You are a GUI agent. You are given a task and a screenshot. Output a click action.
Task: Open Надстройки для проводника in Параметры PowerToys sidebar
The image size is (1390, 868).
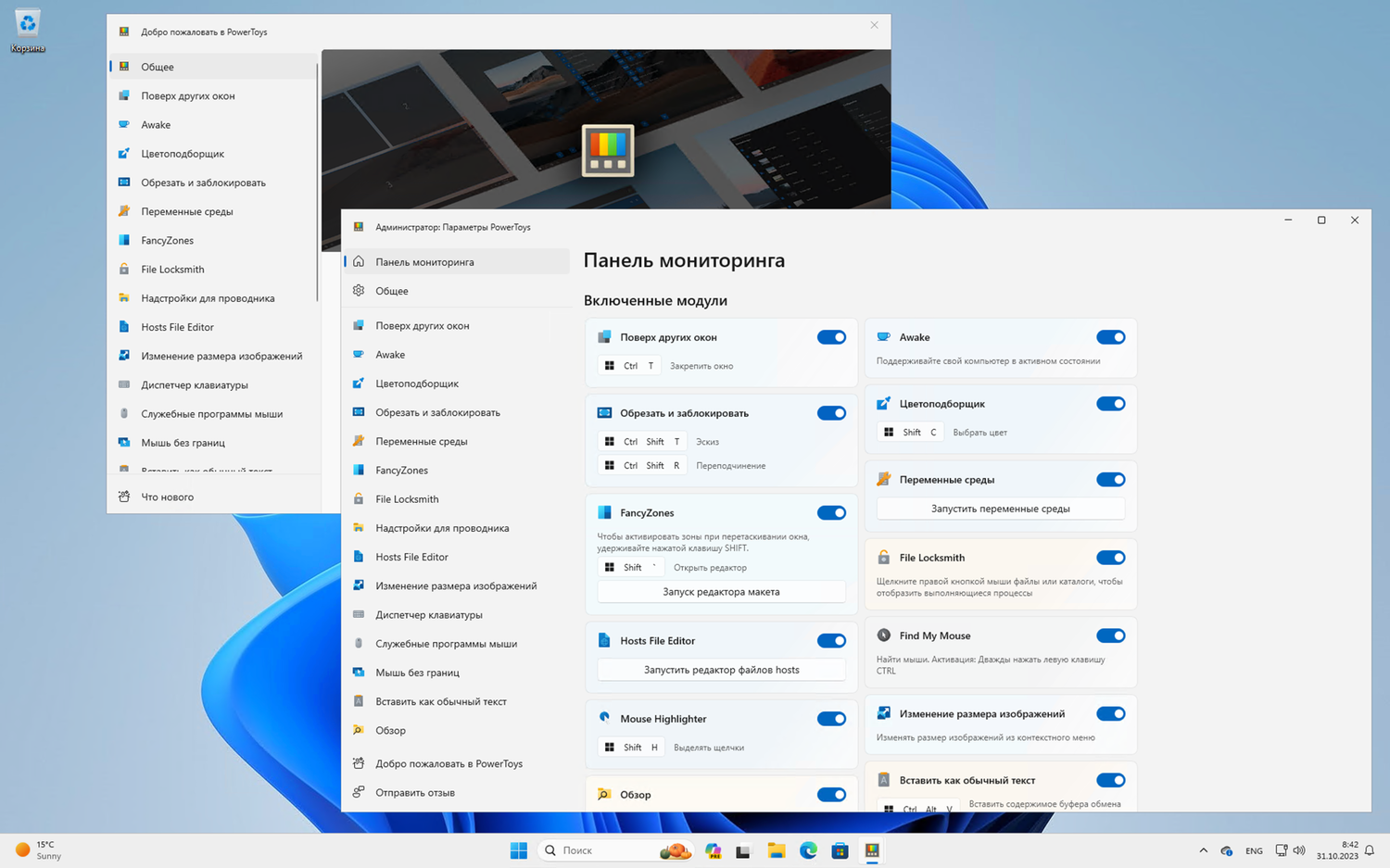click(458, 528)
